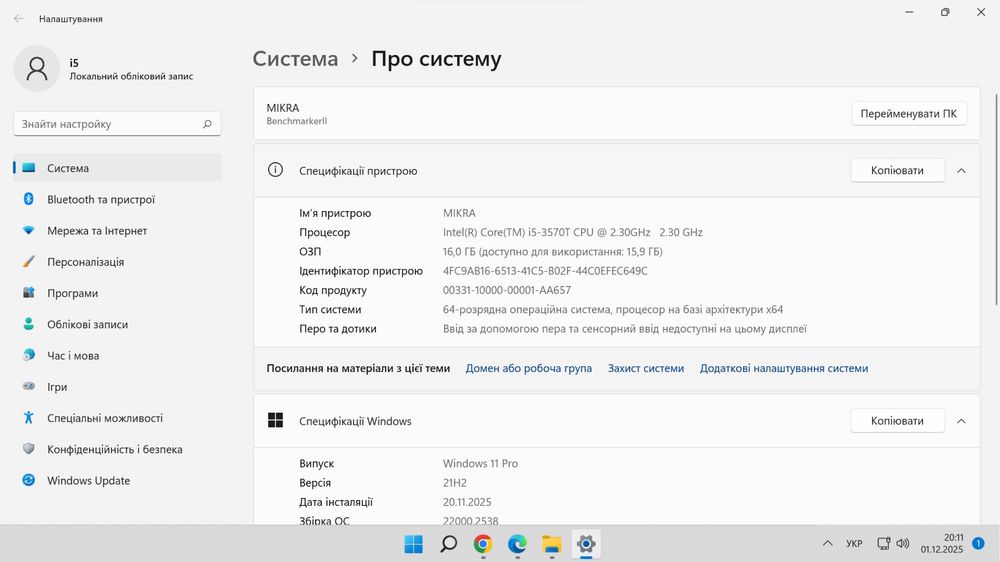Screen dimensions: 1000x562
Task: Open the i5 user account avatar
Action: [37, 68]
